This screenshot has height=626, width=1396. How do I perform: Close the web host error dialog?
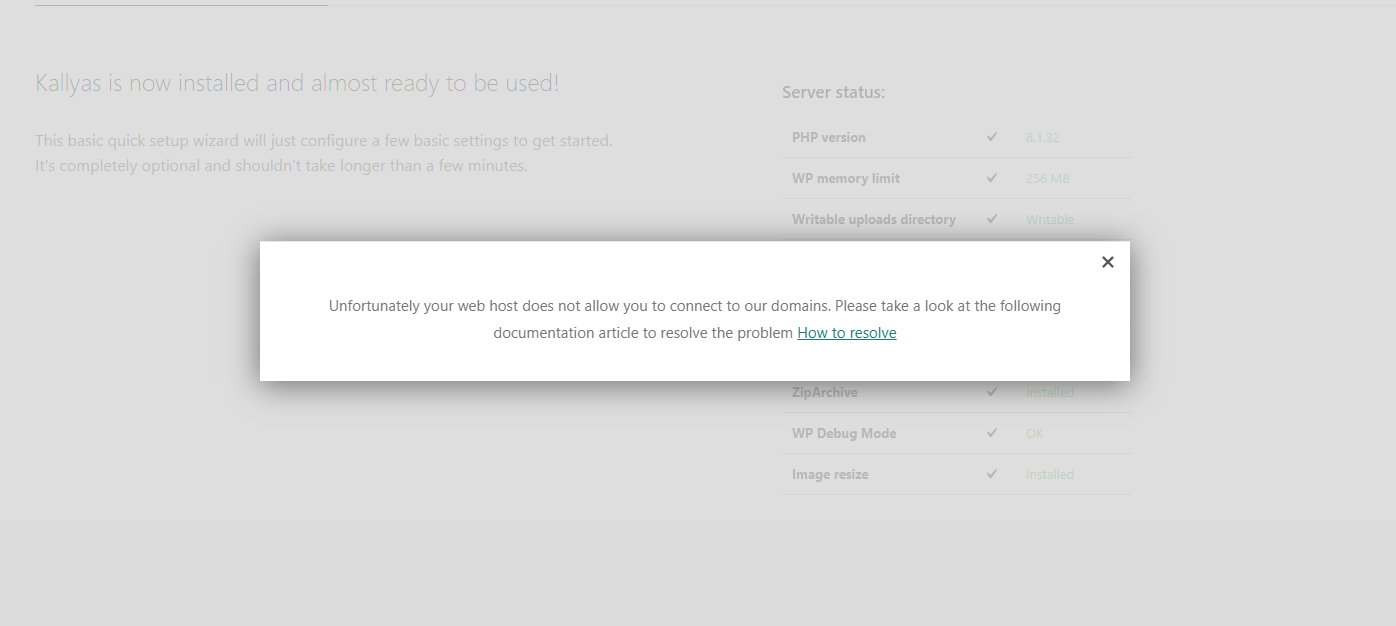click(1107, 262)
